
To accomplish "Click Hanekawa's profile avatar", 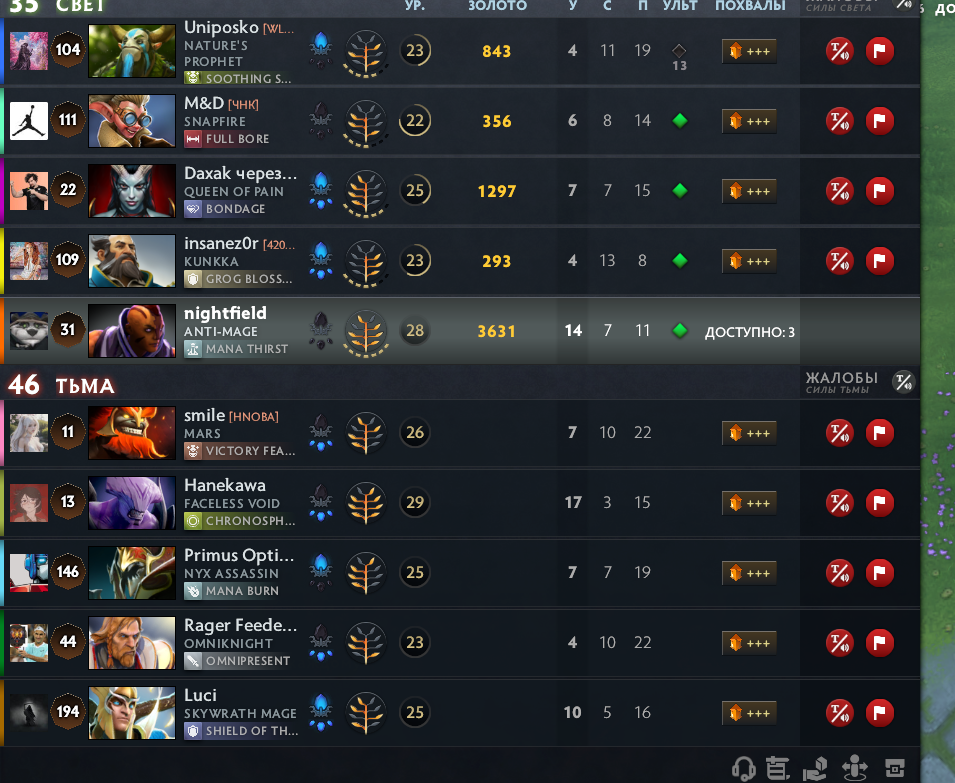I will pyautogui.click(x=29, y=503).
